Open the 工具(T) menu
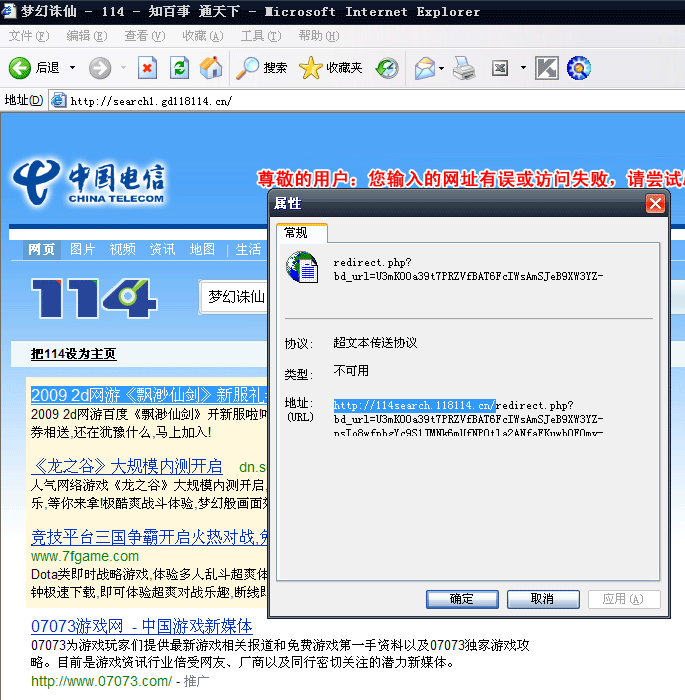 click(x=261, y=36)
